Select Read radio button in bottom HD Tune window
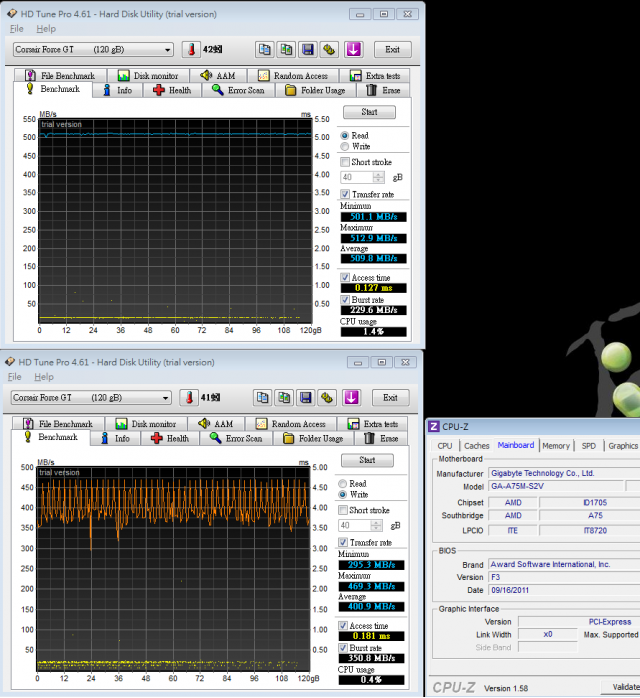Image resolution: width=640 pixels, height=698 pixels. pos(342,483)
